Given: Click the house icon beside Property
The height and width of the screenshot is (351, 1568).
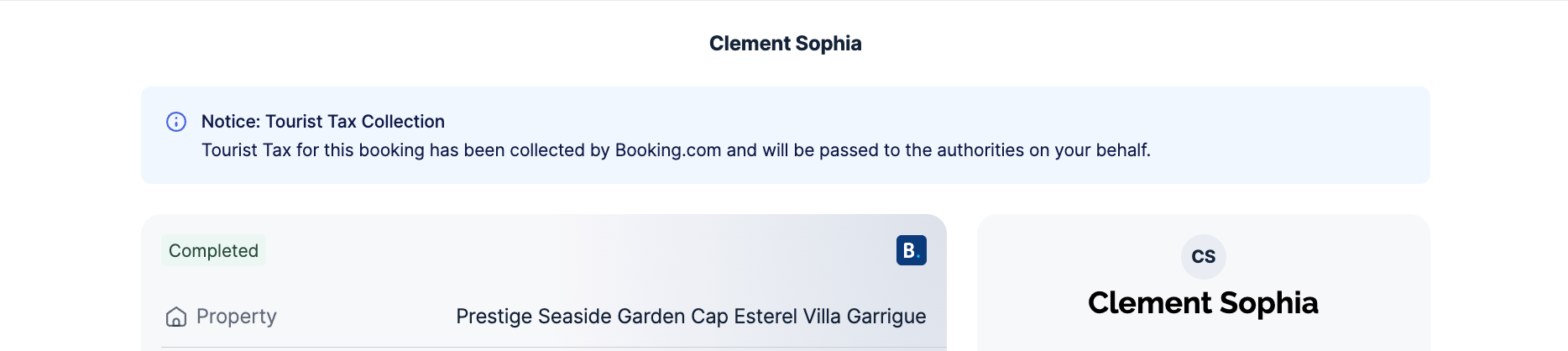Looking at the screenshot, I should point(176,317).
